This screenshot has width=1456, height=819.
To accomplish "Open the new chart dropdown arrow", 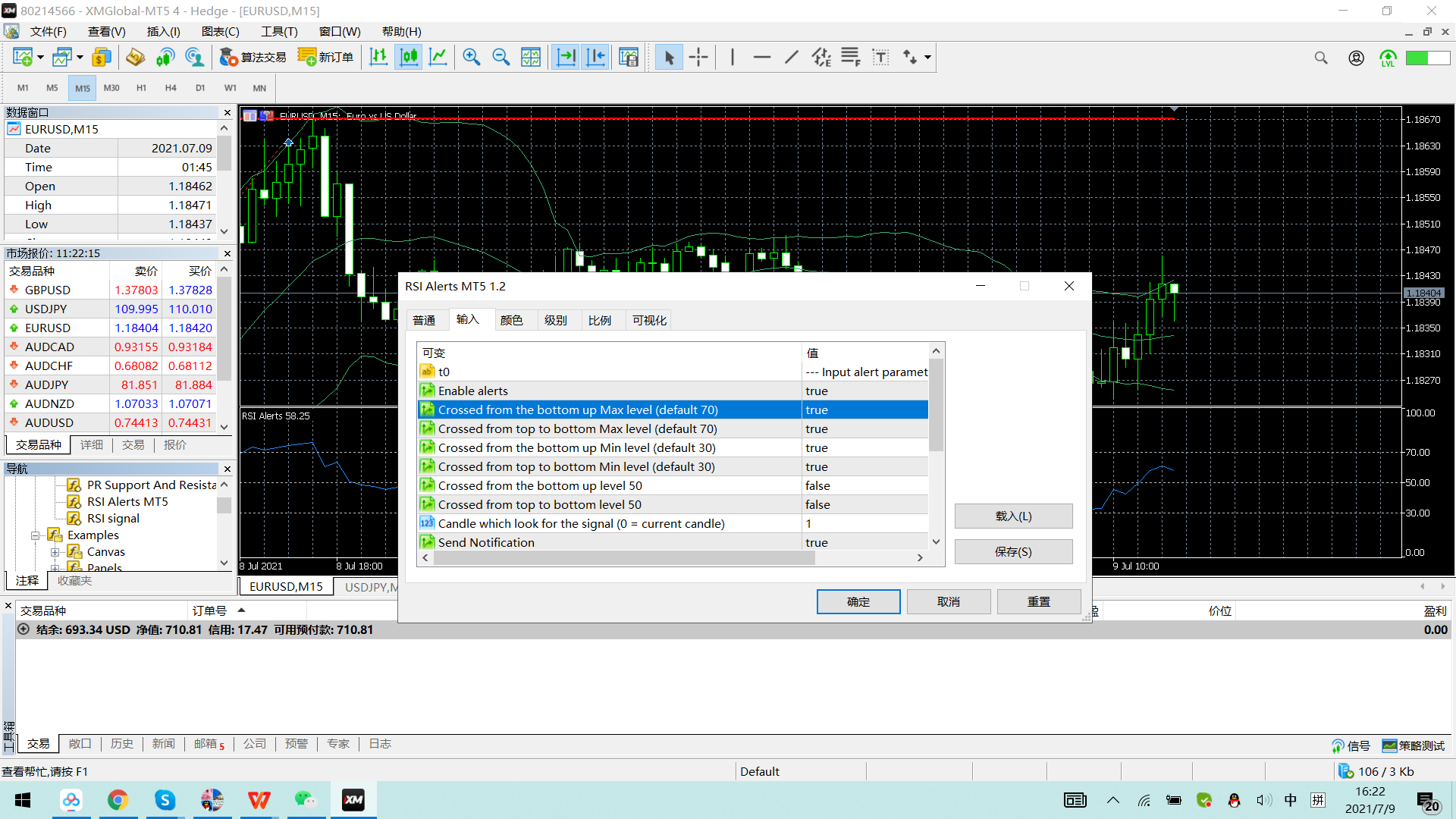I will pyautogui.click(x=40, y=58).
